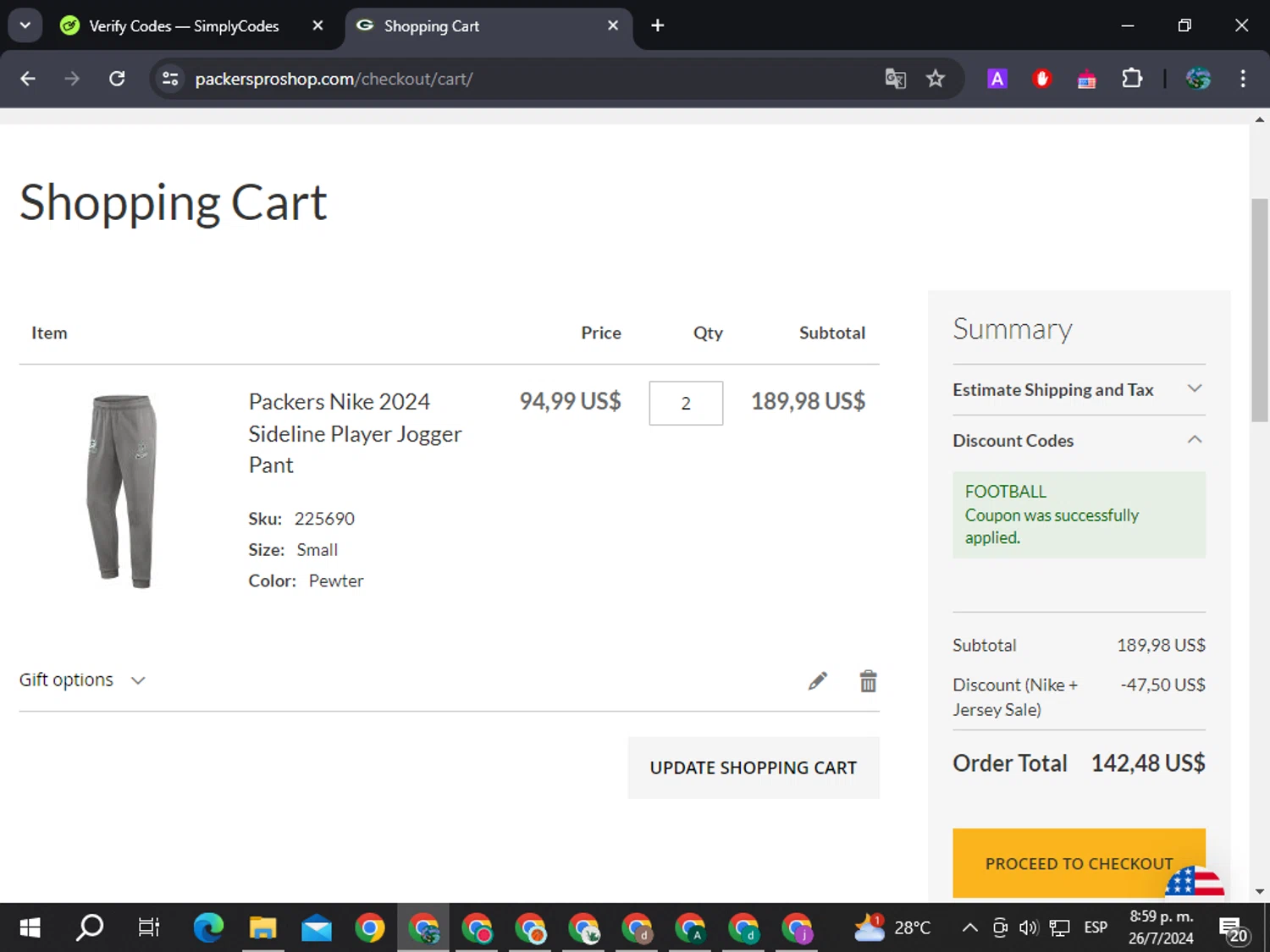Open the weather widget showing 28°C
This screenshot has height=952, width=1270.
point(892,927)
